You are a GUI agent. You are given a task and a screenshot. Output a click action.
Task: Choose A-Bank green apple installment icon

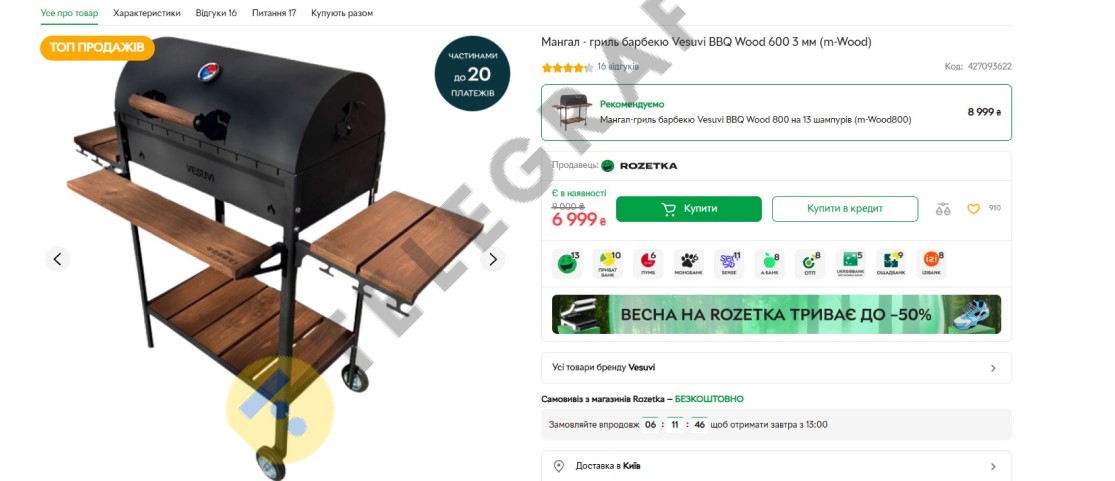coord(769,263)
